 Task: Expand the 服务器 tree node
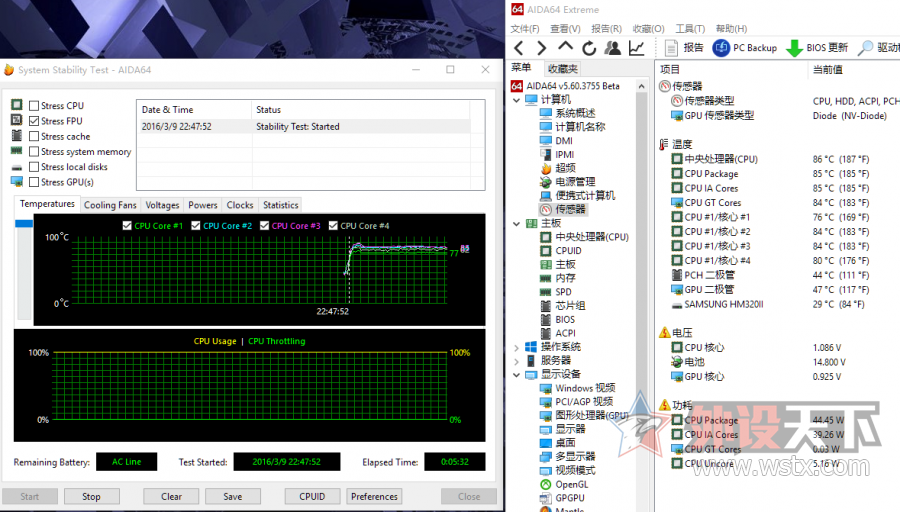(x=517, y=361)
